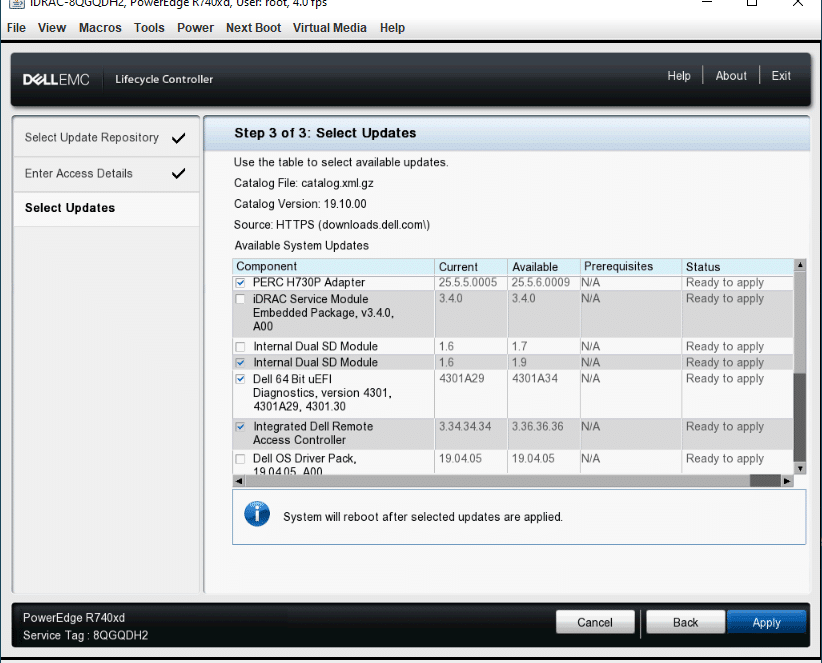Click the available version '25.5.6.0009'
The image size is (822, 663).
point(540,282)
